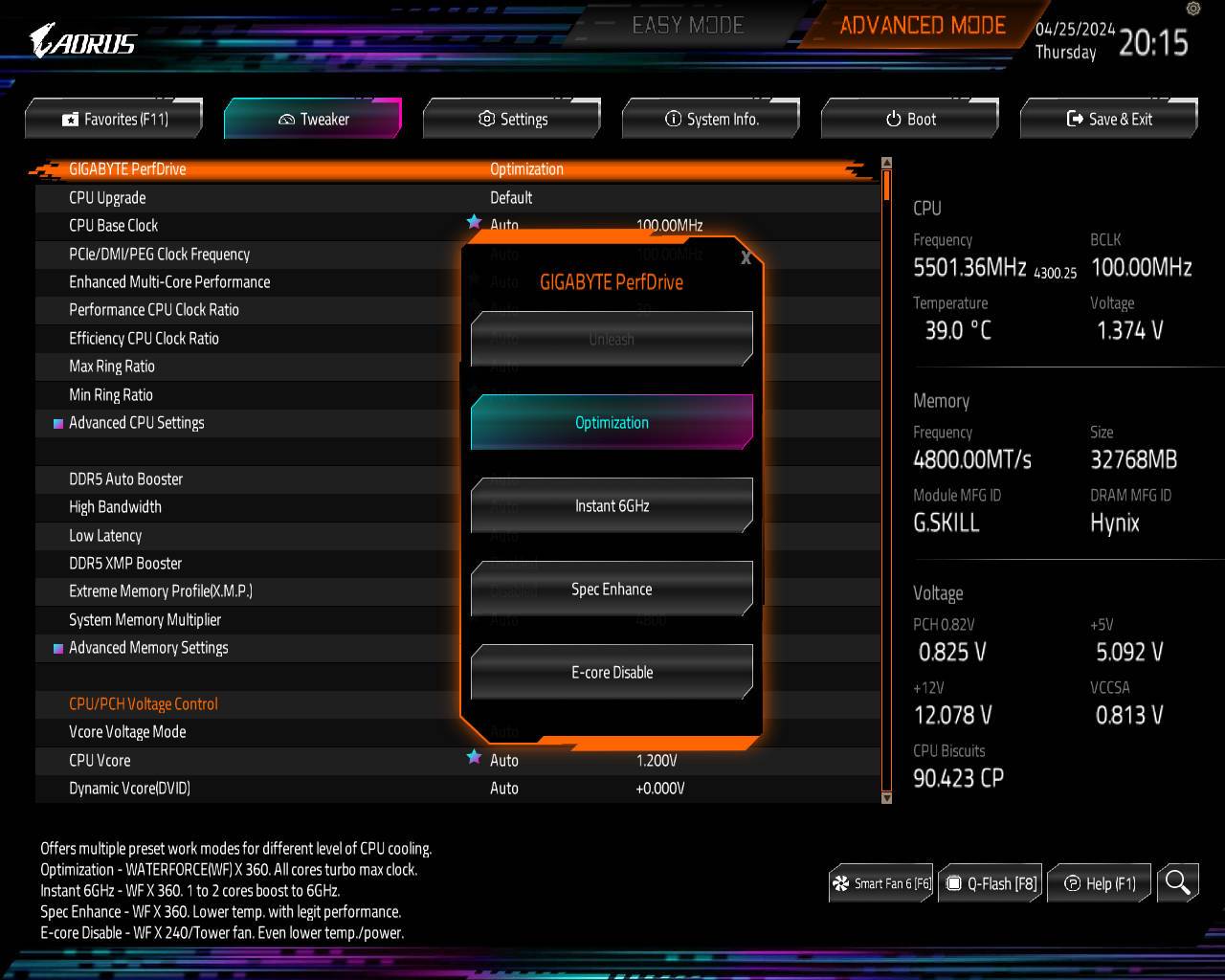The image size is (1225, 980).
Task: Click the orange scrollbar thumb of the settings list
Action: coord(887,184)
